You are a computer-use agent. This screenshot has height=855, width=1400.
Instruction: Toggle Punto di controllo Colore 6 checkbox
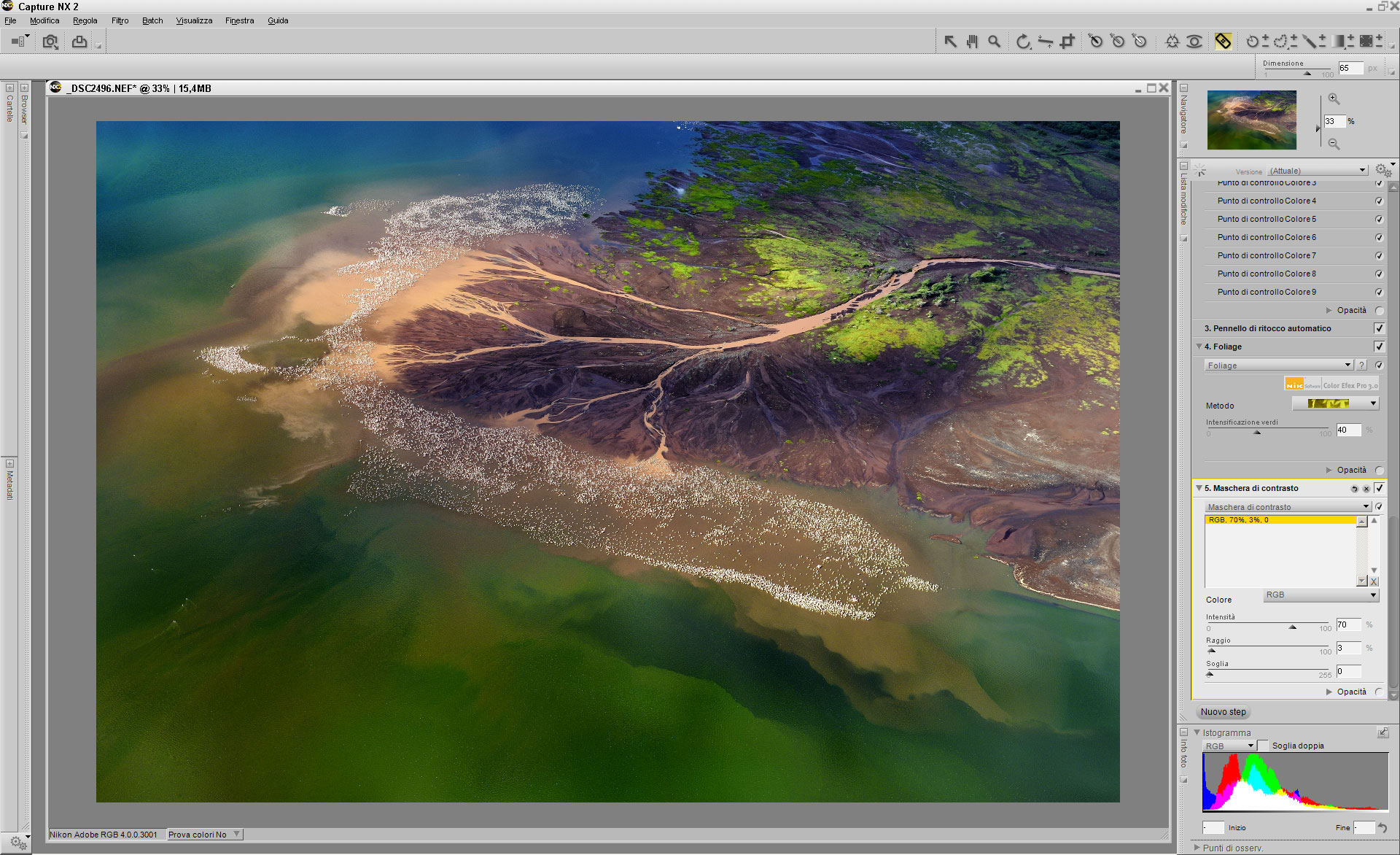click(1379, 238)
